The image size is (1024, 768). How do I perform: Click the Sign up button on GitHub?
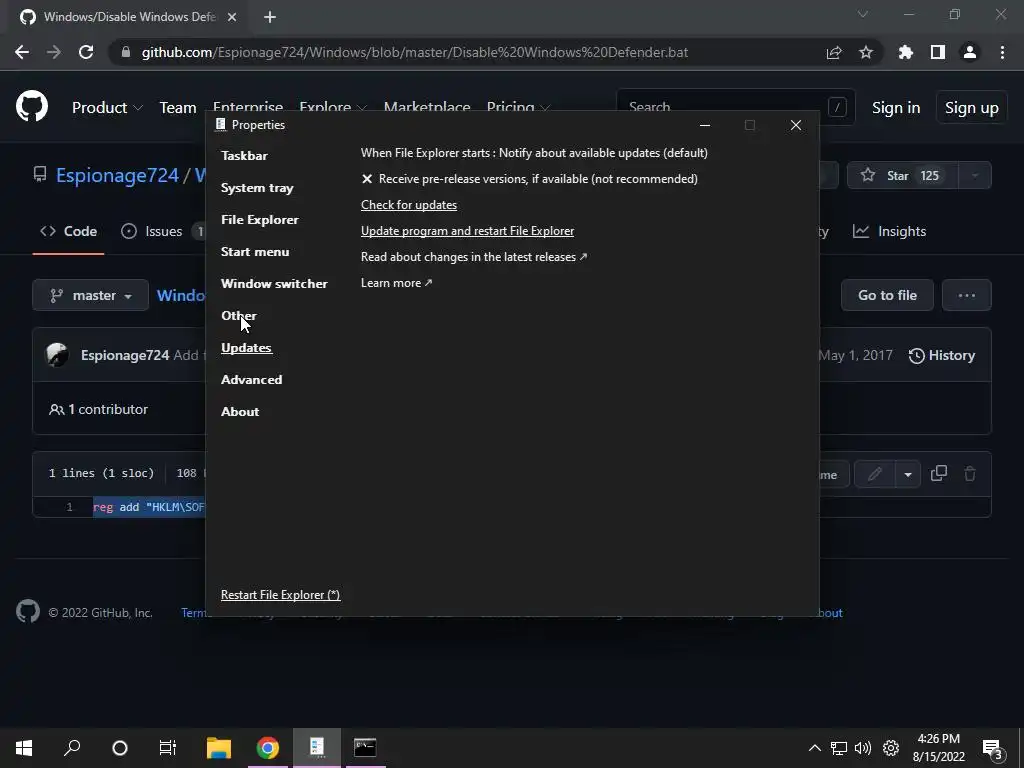[x=971, y=108]
